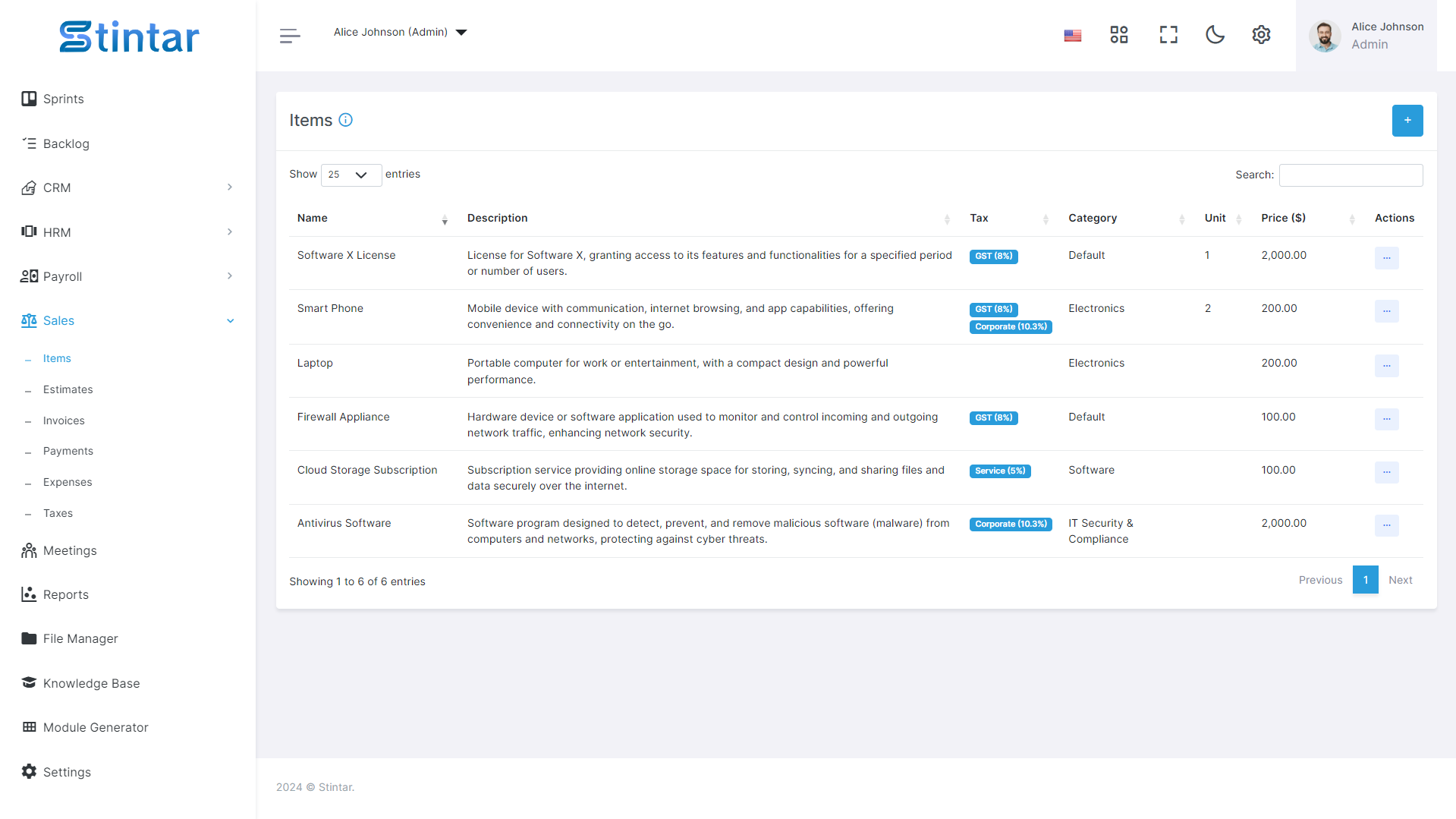Add a new item with plus button
This screenshot has height=819, width=1456.
click(1407, 121)
